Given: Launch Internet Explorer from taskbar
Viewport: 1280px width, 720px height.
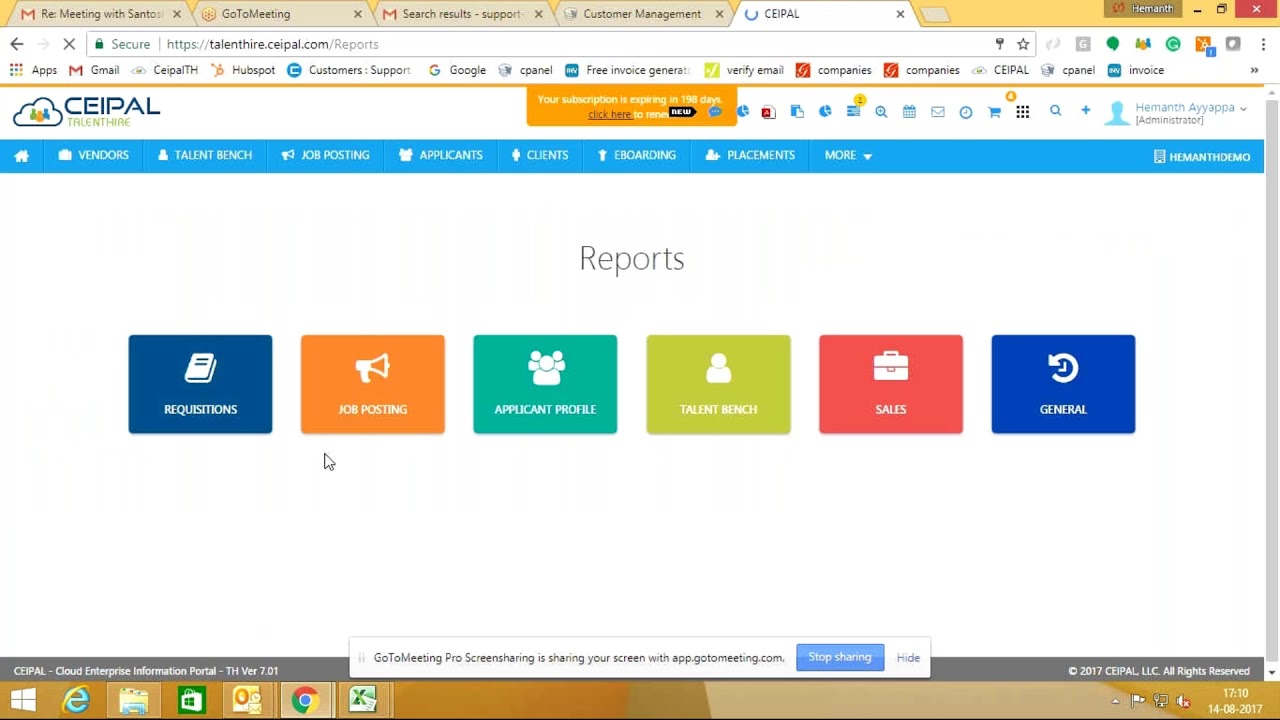Looking at the screenshot, I should coord(76,701).
